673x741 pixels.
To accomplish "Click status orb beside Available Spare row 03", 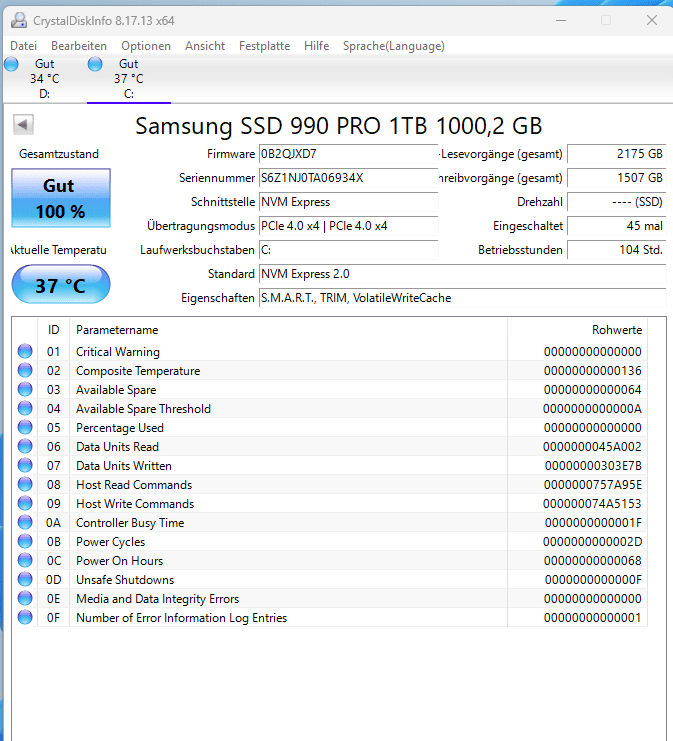I will tap(25, 389).
